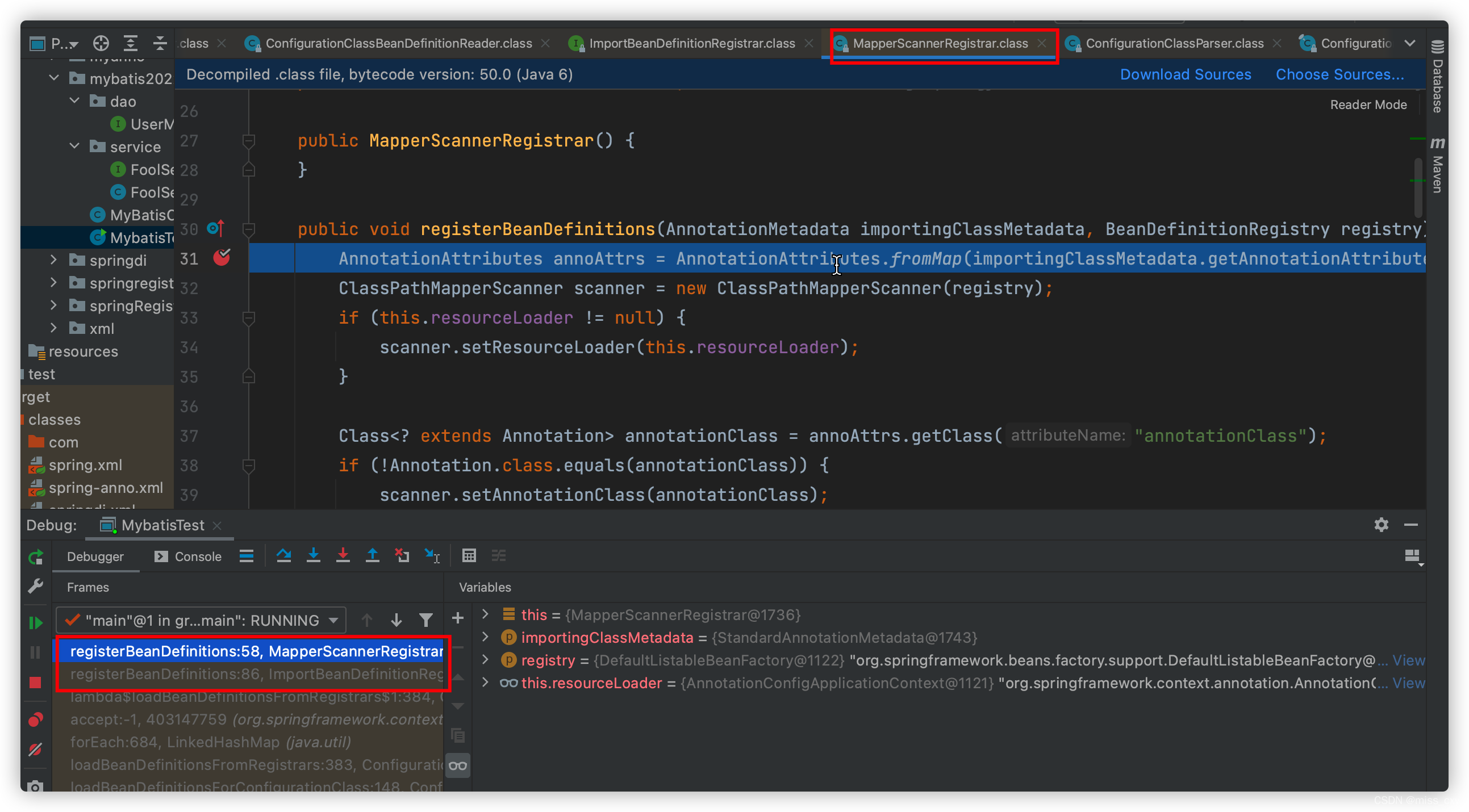The width and height of the screenshot is (1469, 812).
Task: Click the Pause Program icon
Action: [35, 652]
